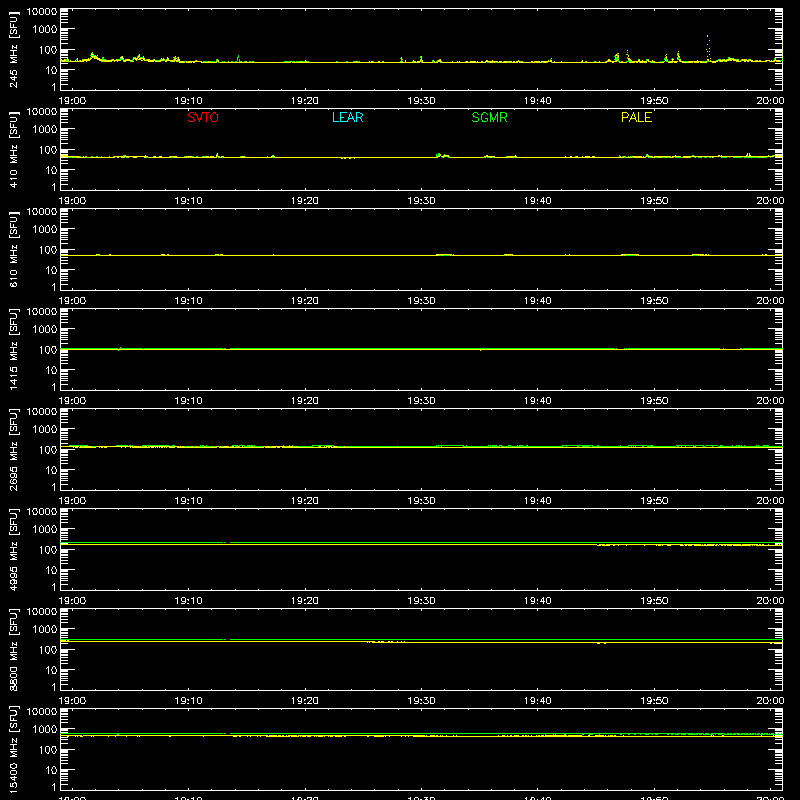Click the 10000 y-axis value on 245 MHz plot

pos(42,12)
